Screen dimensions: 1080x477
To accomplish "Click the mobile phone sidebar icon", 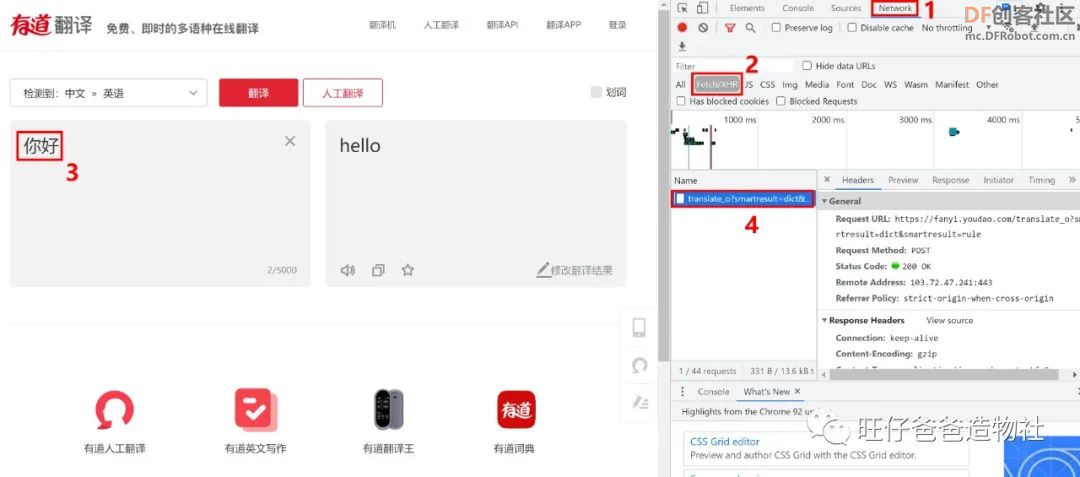I will click(x=638, y=328).
